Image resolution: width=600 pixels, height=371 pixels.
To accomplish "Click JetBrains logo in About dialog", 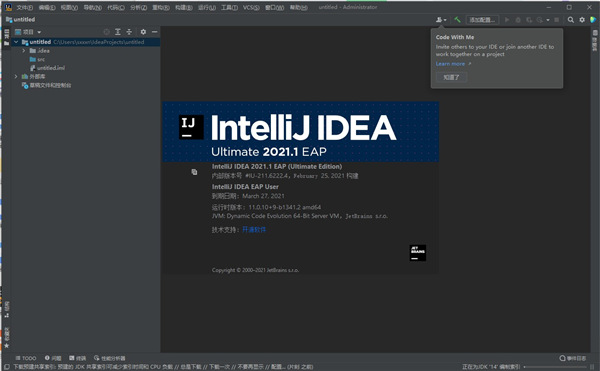I will click(417, 253).
